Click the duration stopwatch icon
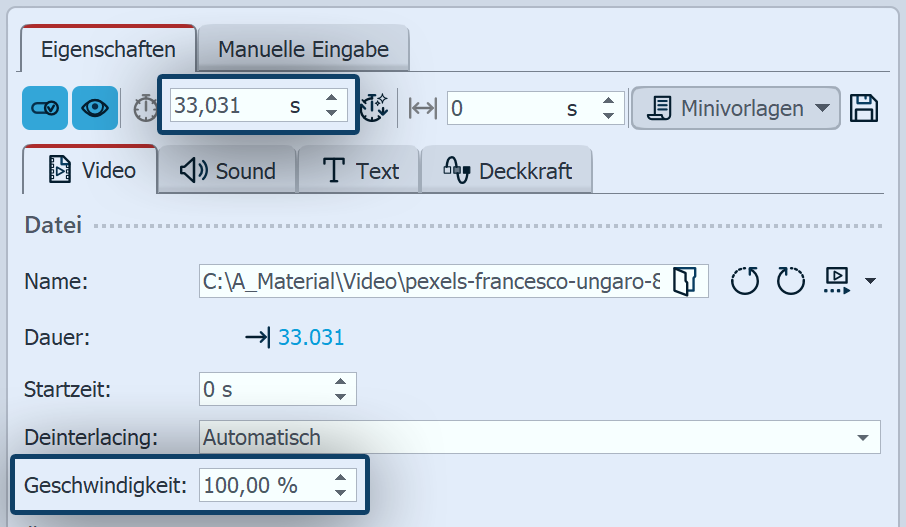 click(x=146, y=108)
